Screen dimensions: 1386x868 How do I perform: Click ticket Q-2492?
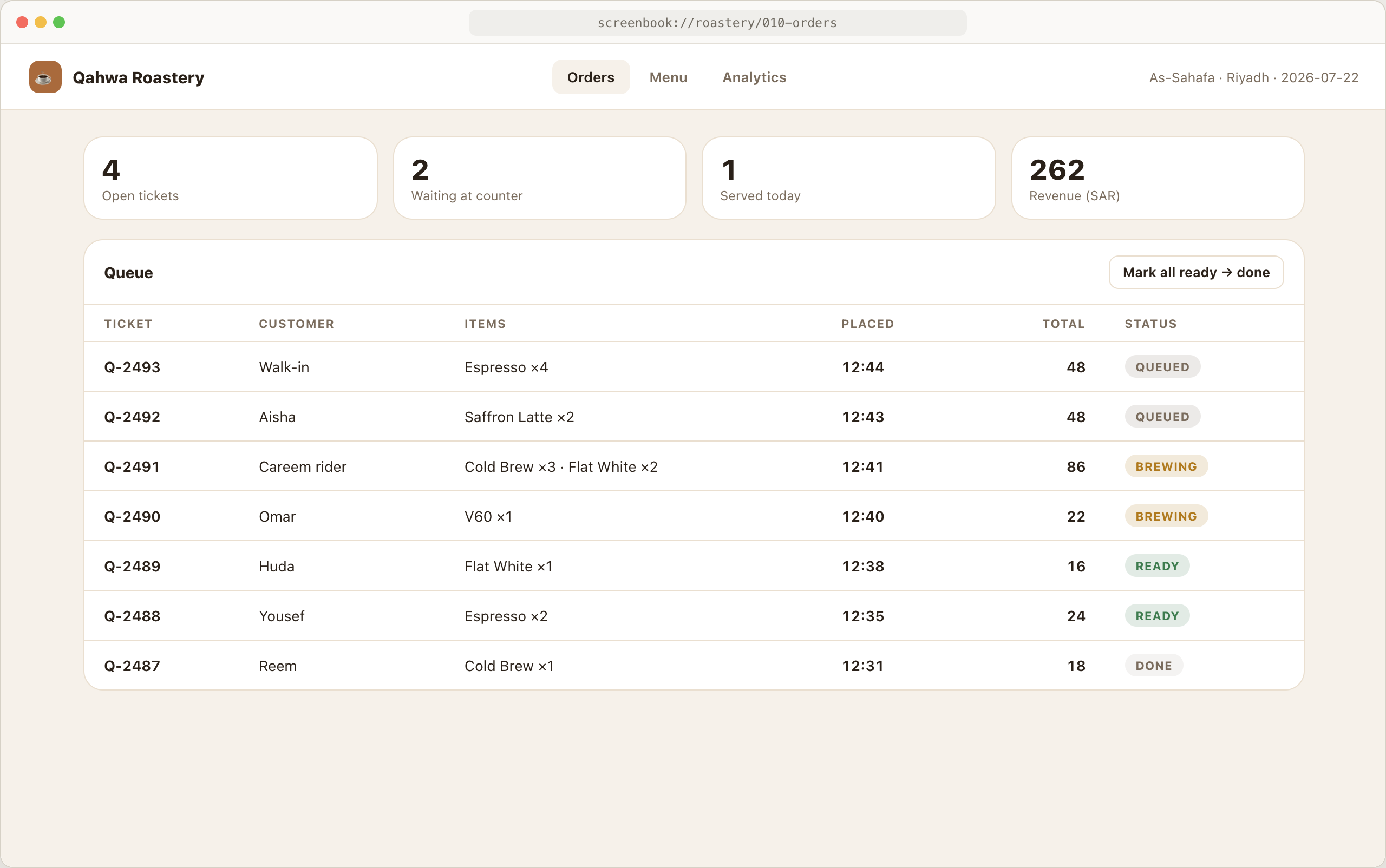pyautogui.click(x=132, y=417)
